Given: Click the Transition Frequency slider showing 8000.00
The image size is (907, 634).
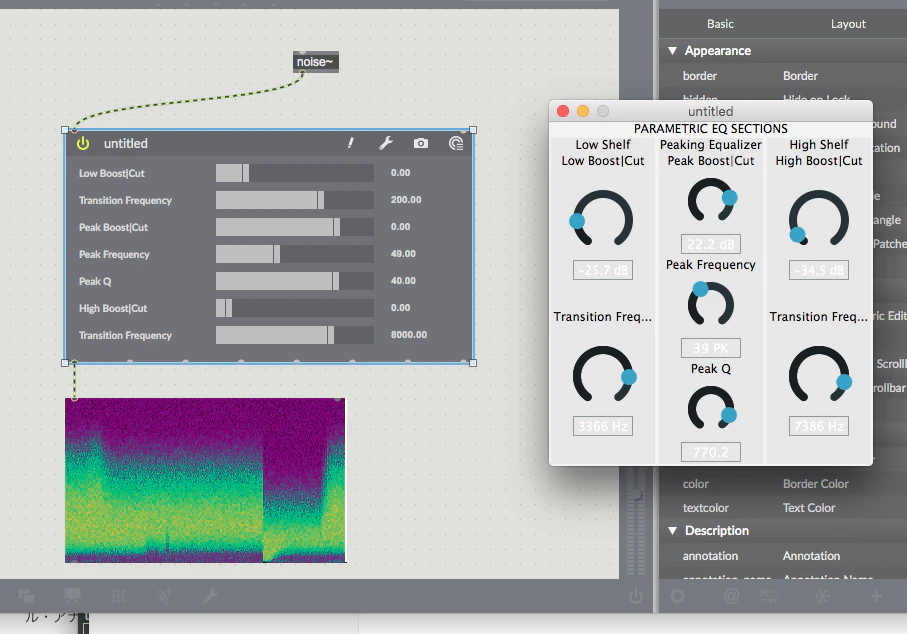Looking at the screenshot, I should [x=294, y=335].
